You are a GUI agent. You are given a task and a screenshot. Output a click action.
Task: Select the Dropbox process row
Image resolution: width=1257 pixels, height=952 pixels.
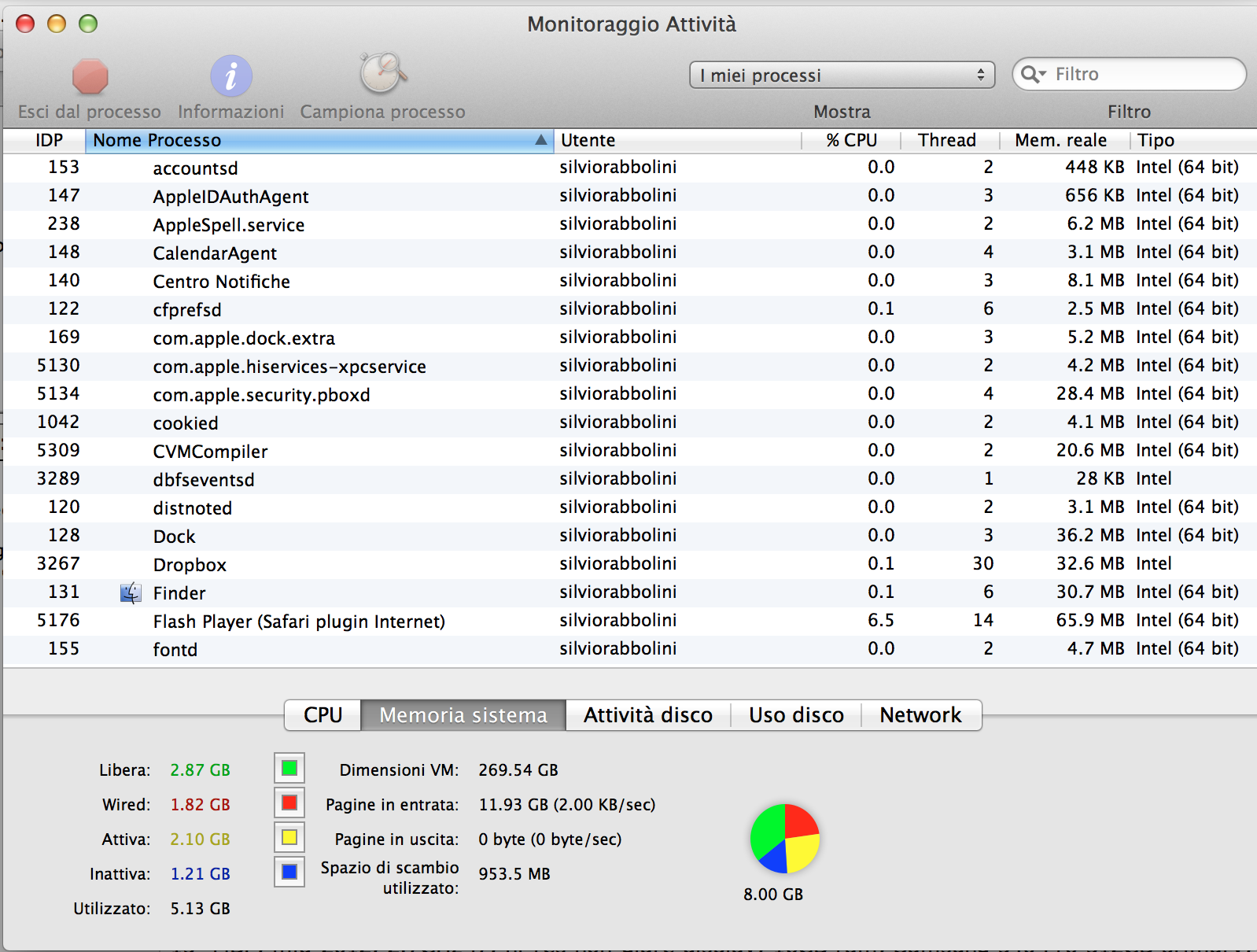pyautogui.click(x=629, y=564)
